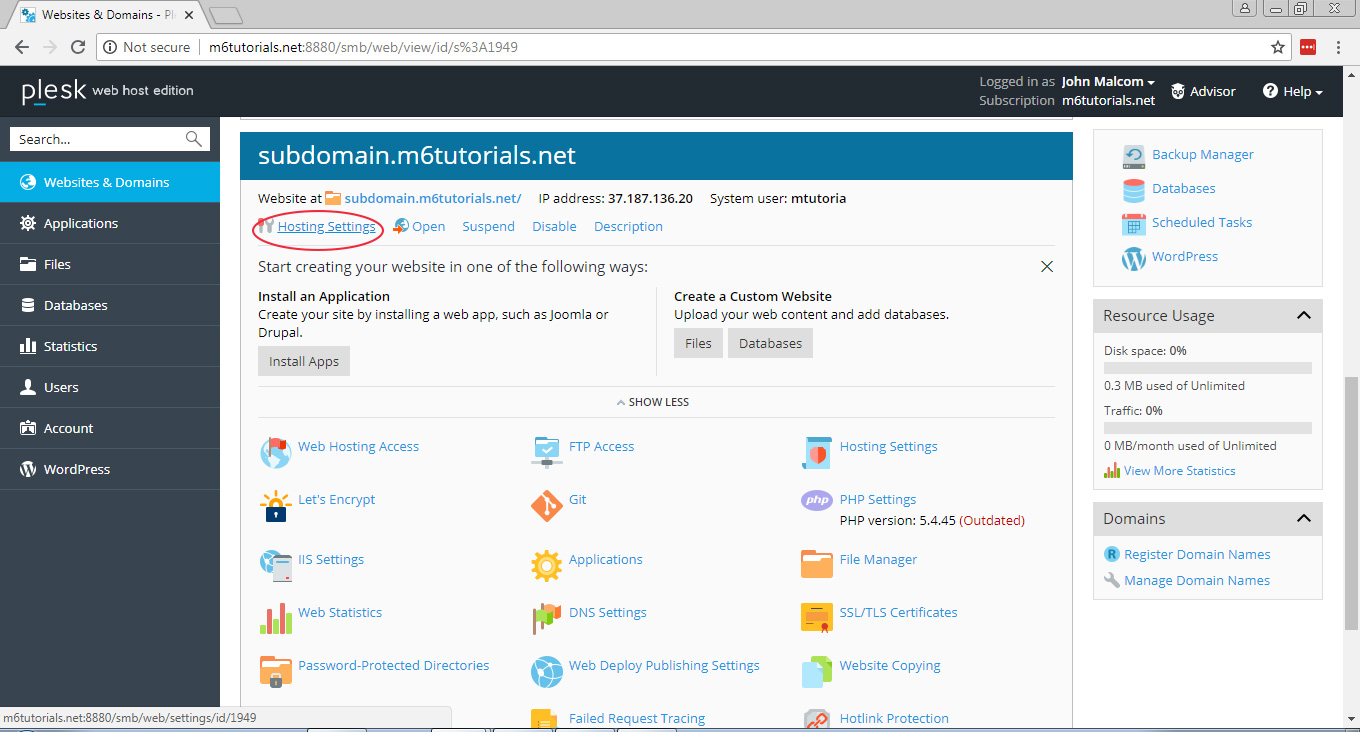The width and height of the screenshot is (1360, 732).
Task: Click the red browser extension icon
Action: click(x=1308, y=47)
